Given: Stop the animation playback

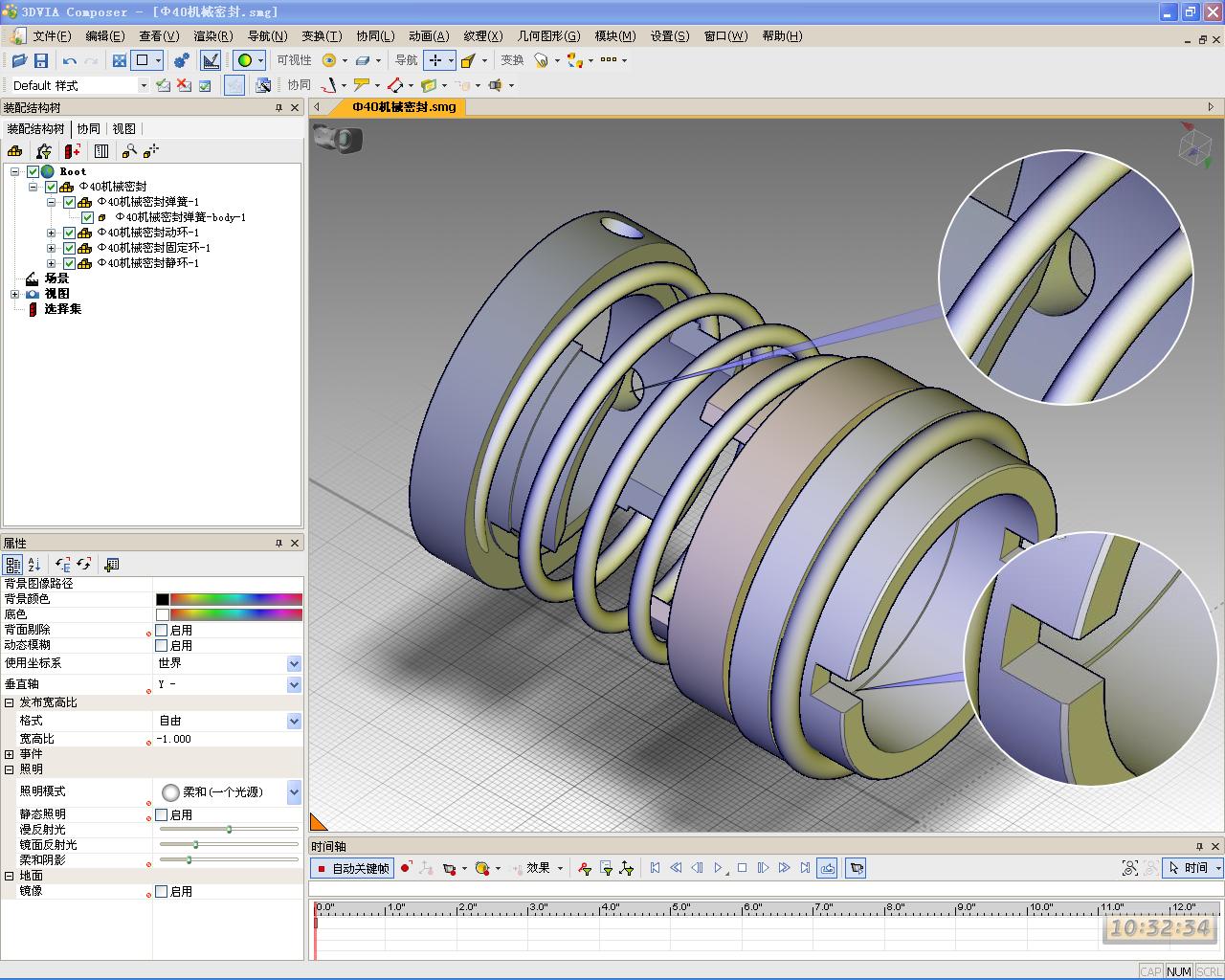Looking at the screenshot, I should click(742, 868).
